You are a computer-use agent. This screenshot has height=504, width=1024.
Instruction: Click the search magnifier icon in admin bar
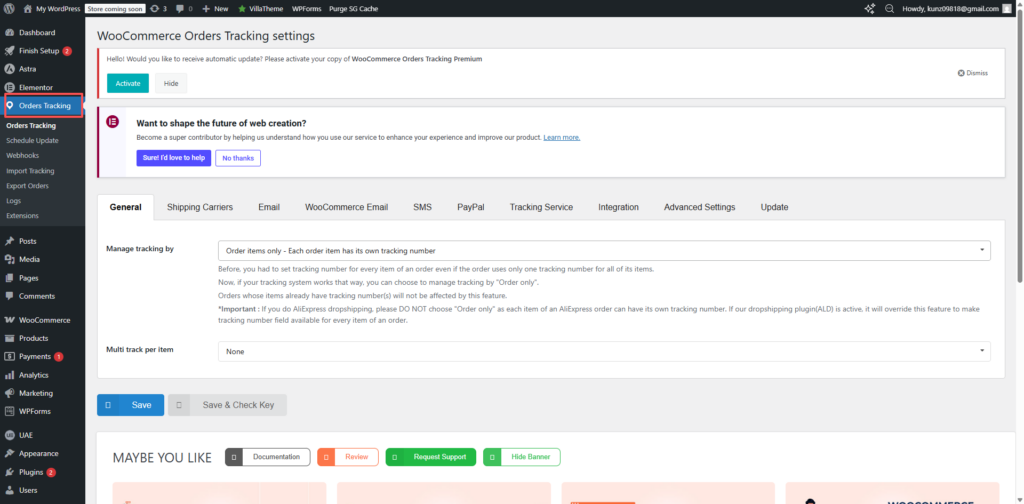(889, 9)
